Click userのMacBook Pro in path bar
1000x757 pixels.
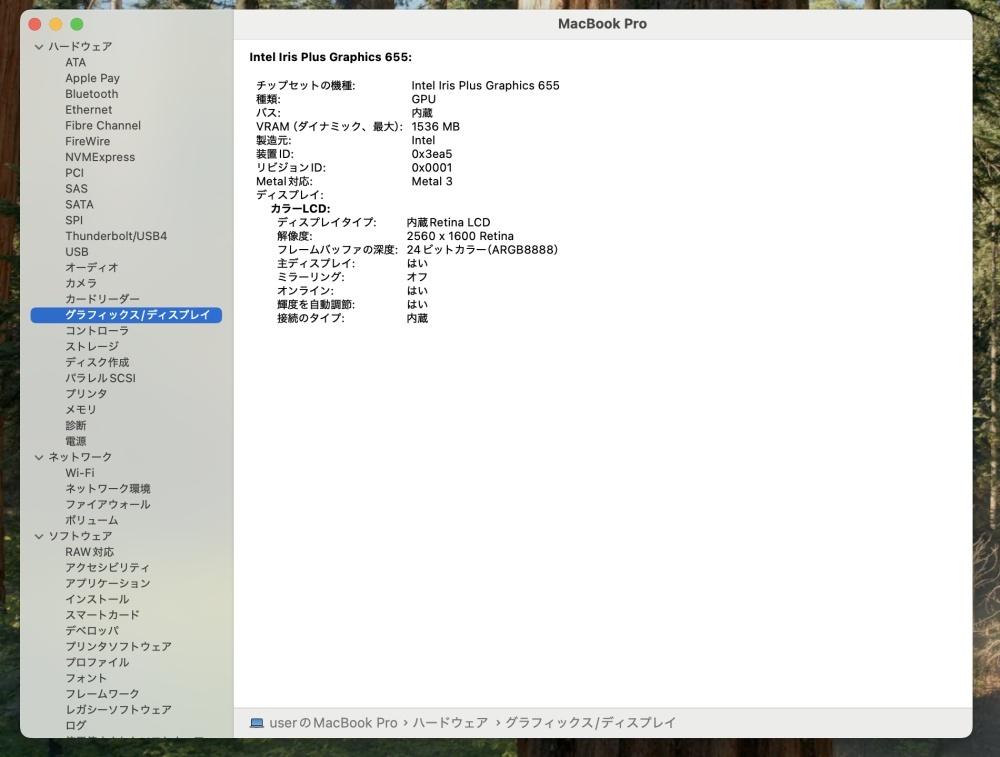tap(333, 723)
